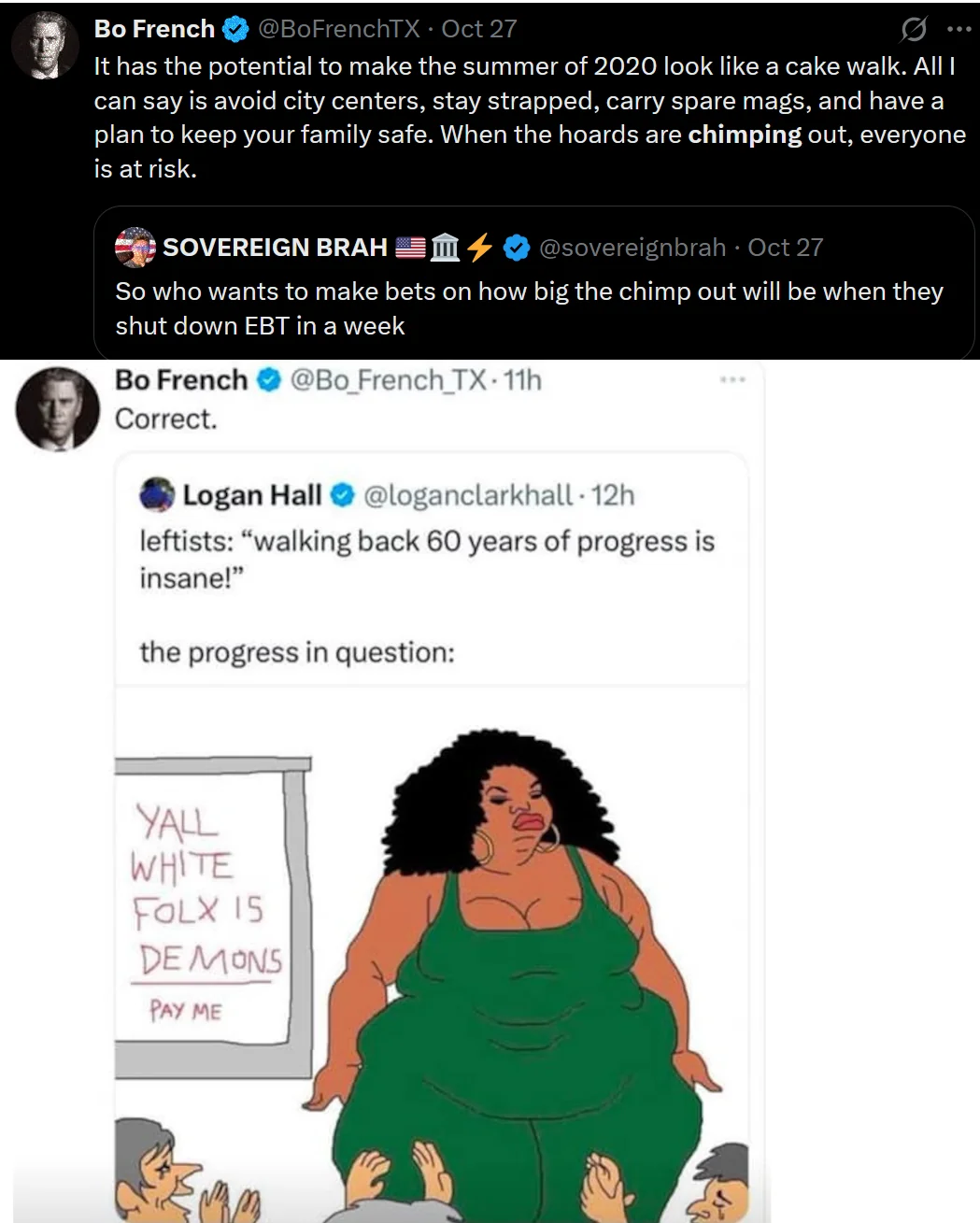980x1223 pixels.
Task: Open SOVEREIGN BRAH's profile picture
Action: (x=135, y=247)
